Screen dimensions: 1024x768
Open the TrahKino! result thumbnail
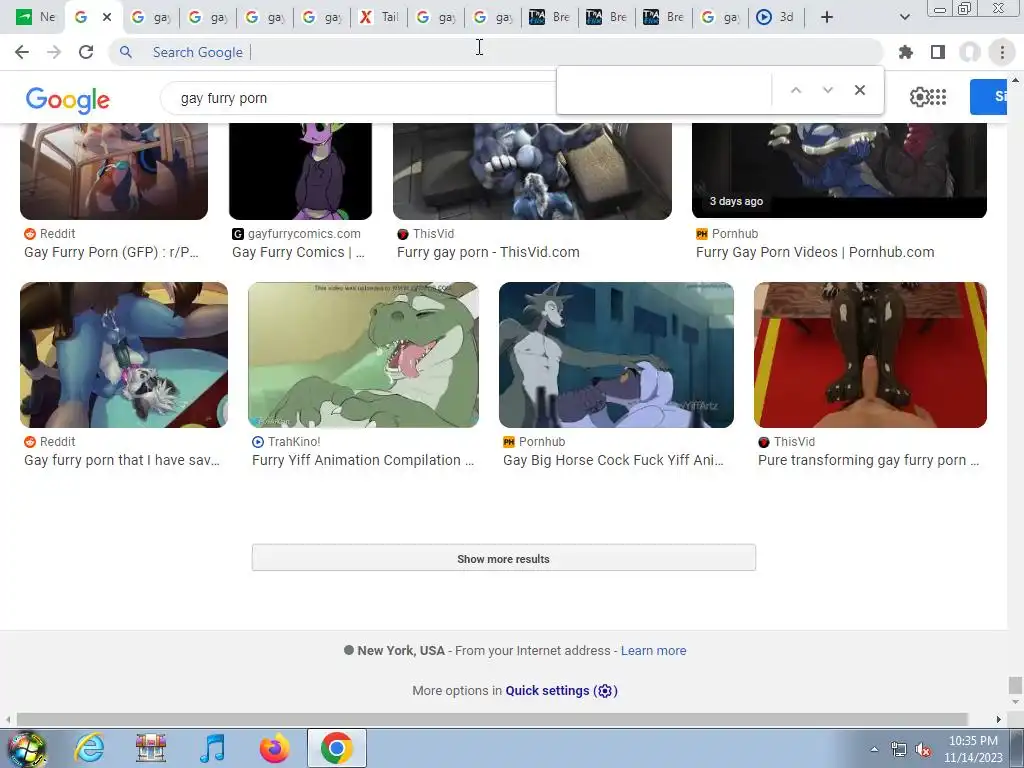pos(363,355)
